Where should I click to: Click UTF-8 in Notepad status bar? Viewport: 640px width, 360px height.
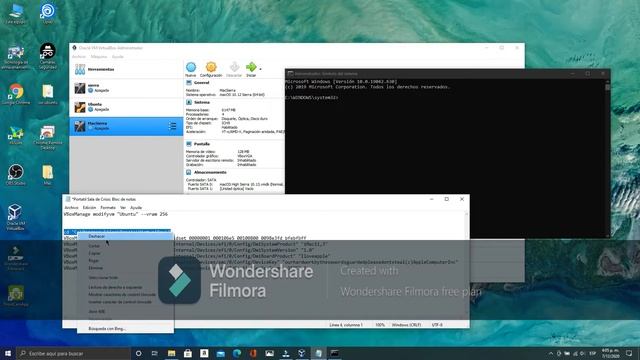437,325
